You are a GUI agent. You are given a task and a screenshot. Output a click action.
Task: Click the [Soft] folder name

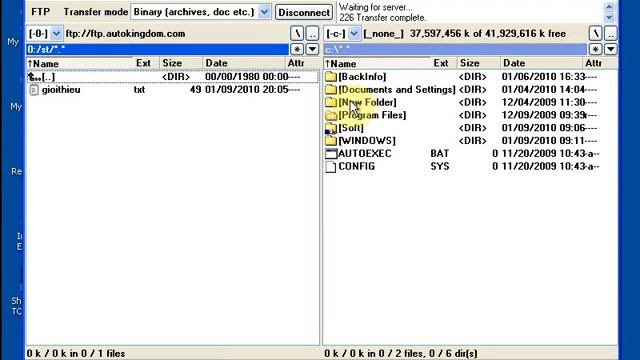click(351, 128)
